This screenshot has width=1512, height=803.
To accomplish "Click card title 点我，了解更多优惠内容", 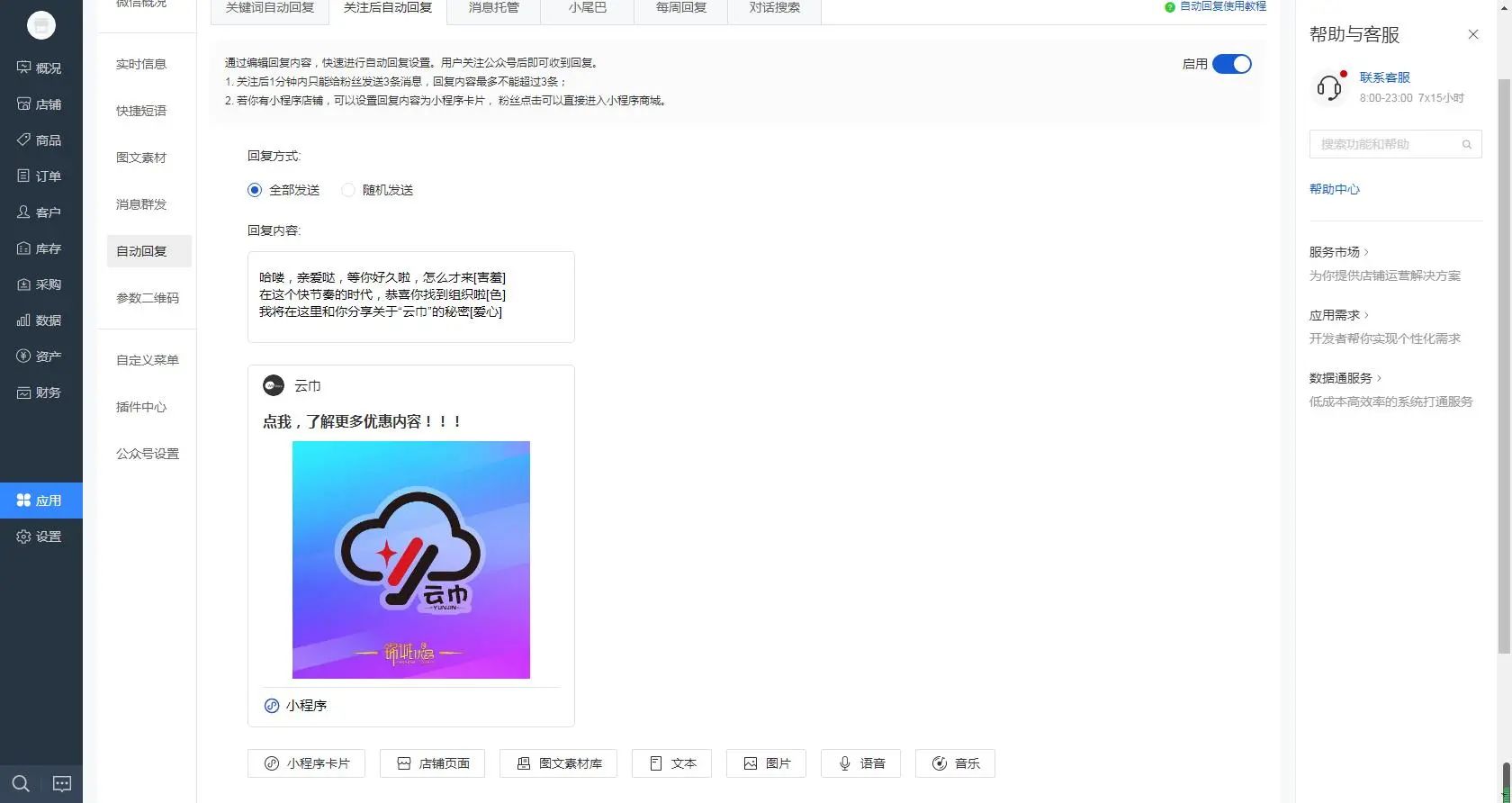I will 363,421.
